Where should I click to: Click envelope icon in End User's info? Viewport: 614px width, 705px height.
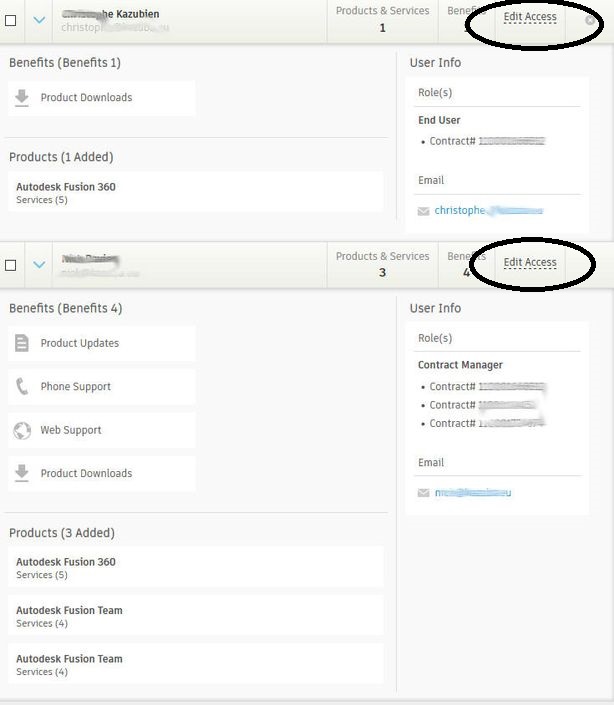[x=424, y=211]
